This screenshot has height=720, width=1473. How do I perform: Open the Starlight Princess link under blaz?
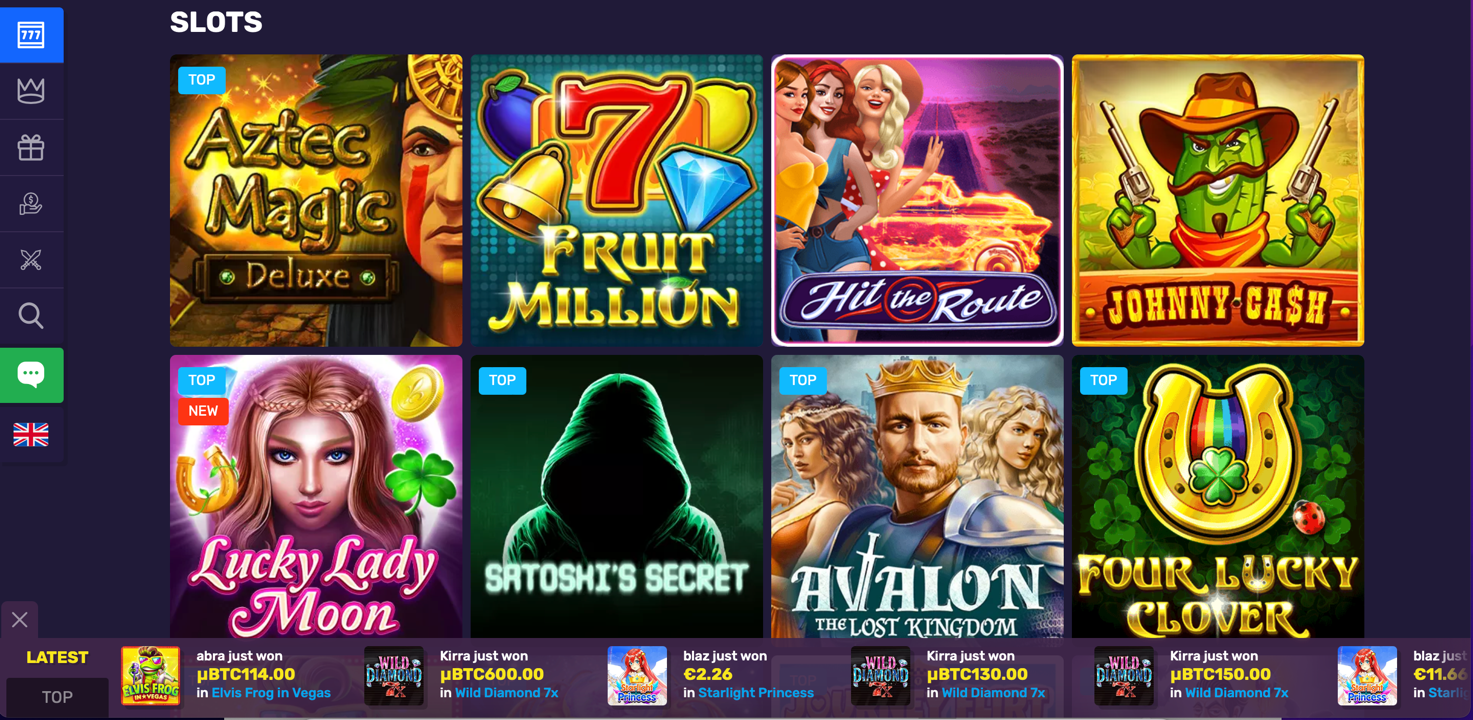point(756,693)
